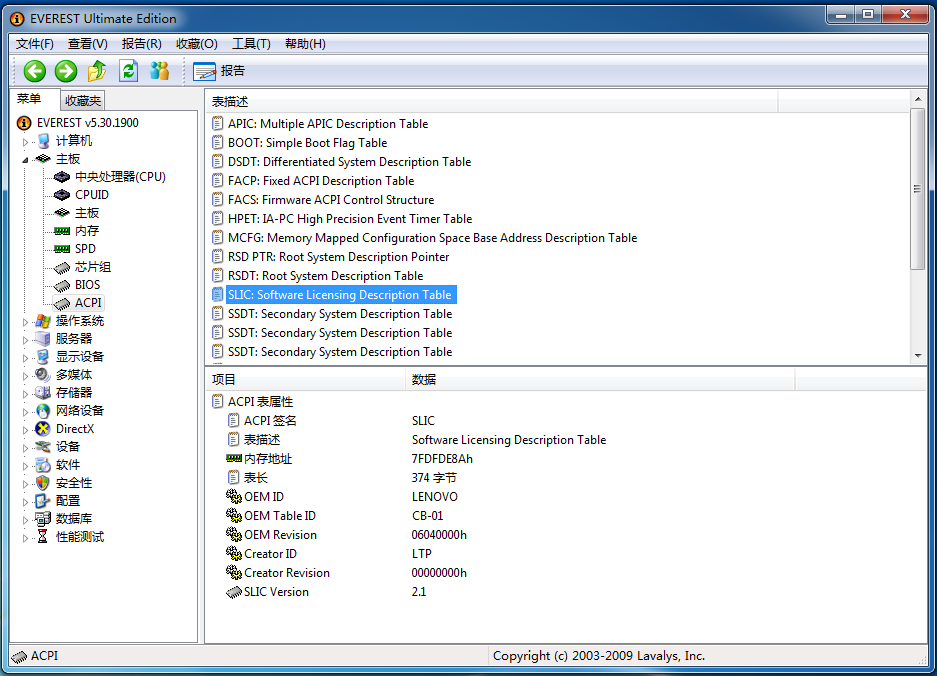Click the 网络设备 globe icon
This screenshot has width=937, height=676.
pyautogui.click(x=42, y=411)
